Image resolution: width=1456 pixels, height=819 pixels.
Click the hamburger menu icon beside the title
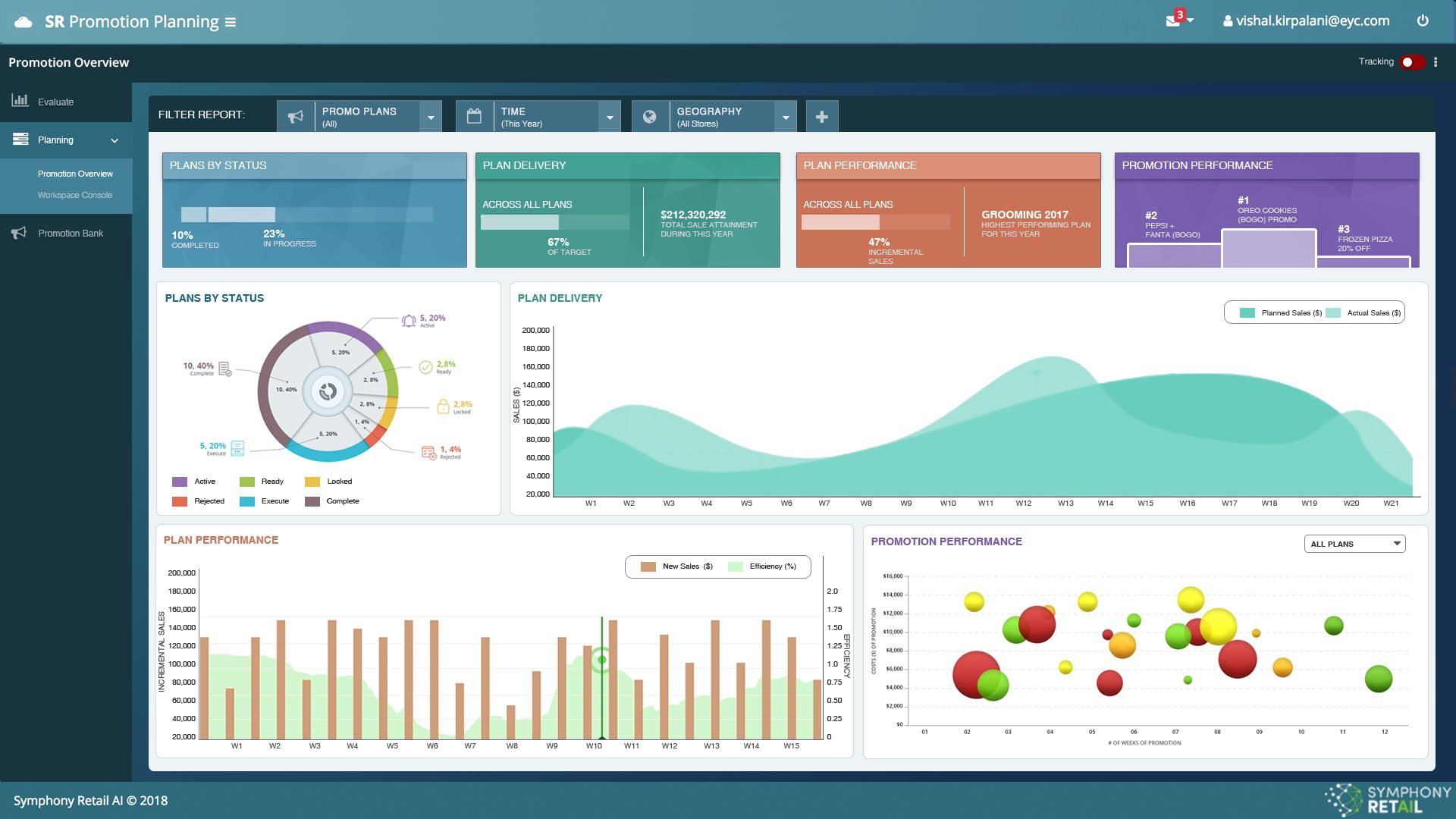[x=231, y=22]
